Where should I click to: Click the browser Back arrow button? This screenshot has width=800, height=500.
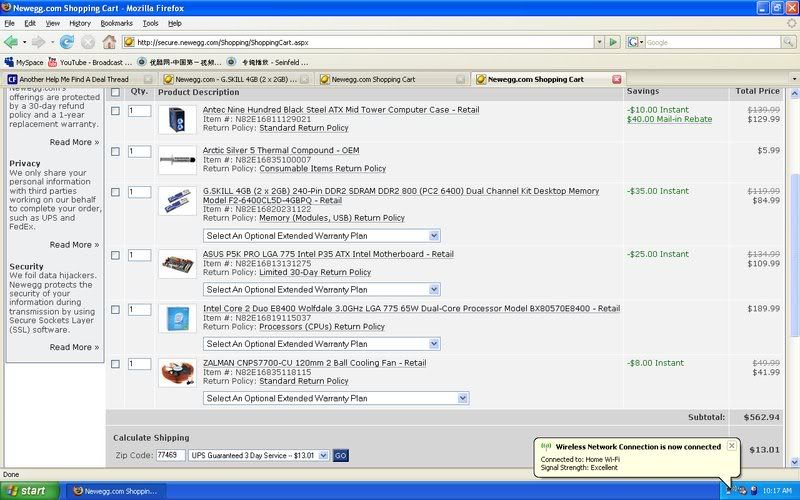pyautogui.click(x=12, y=42)
